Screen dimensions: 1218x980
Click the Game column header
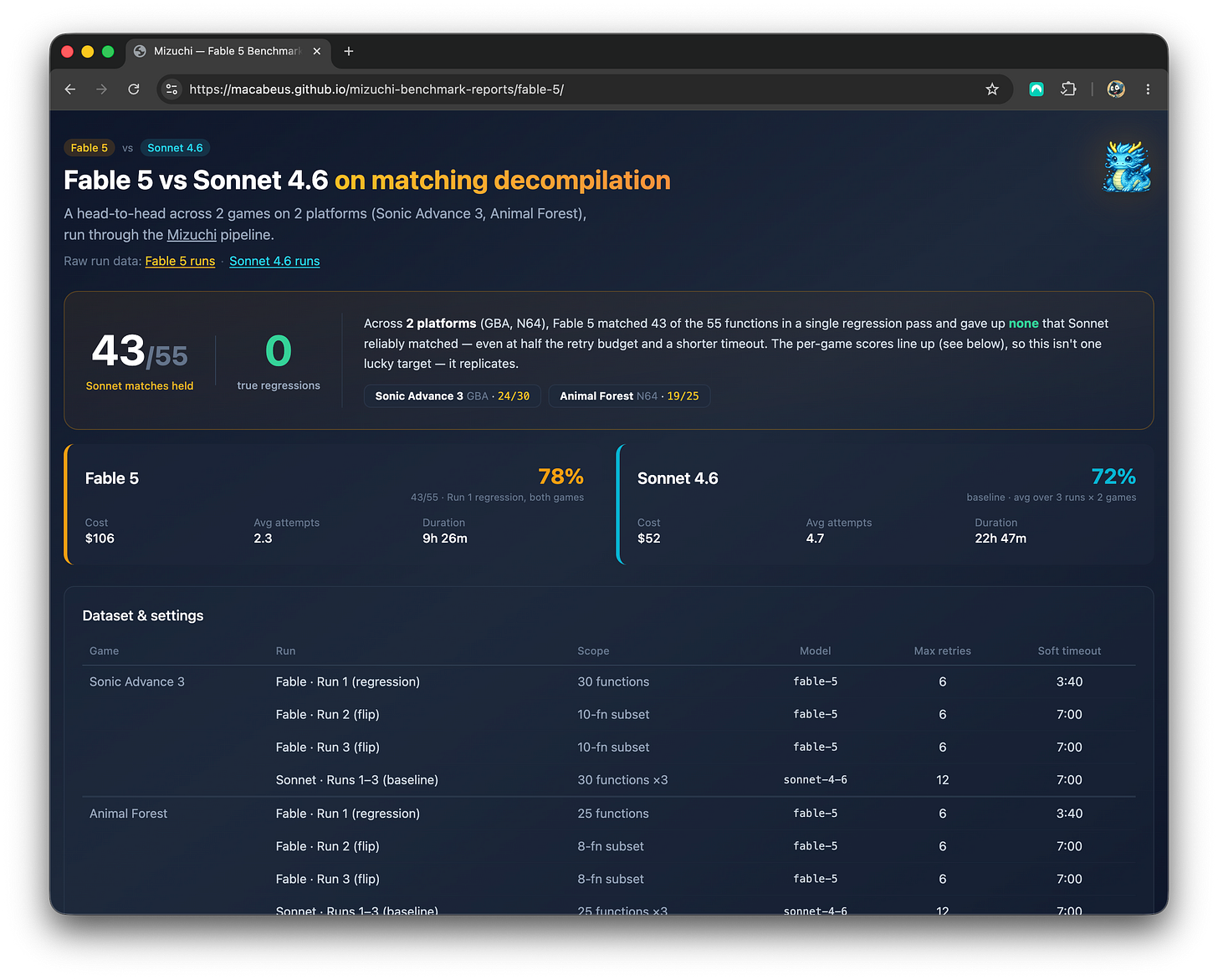(x=104, y=651)
